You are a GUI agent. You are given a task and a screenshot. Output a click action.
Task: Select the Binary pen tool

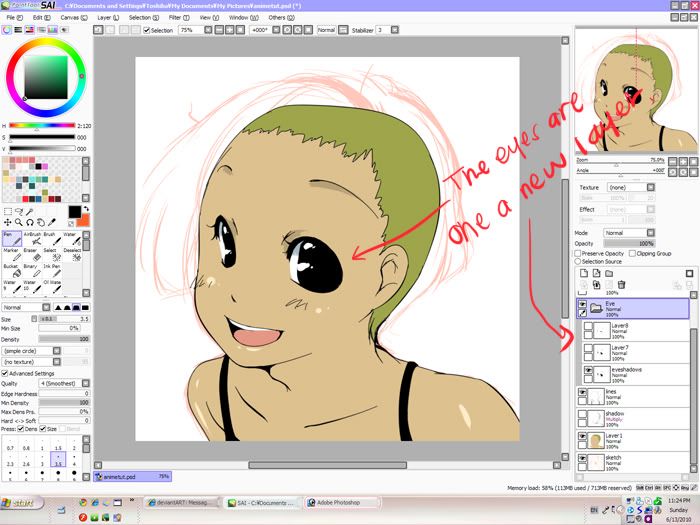pos(32,271)
